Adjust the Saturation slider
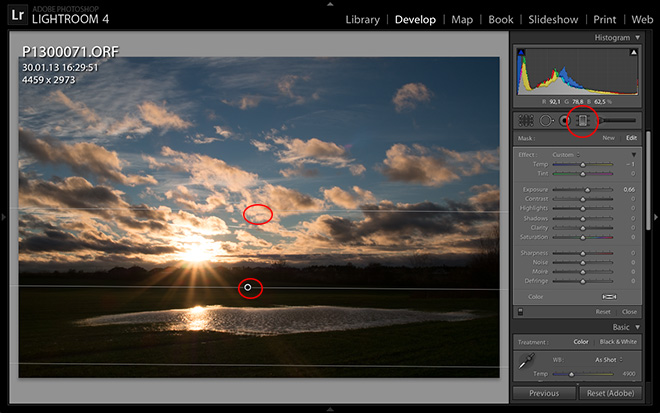This screenshot has height=413, width=660. [x=583, y=237]
